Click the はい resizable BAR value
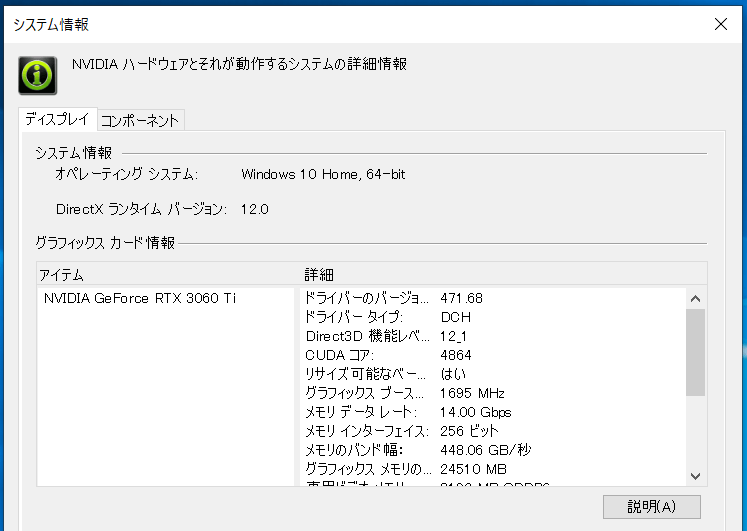The image size is (747, 531). [x=453, y=374]
